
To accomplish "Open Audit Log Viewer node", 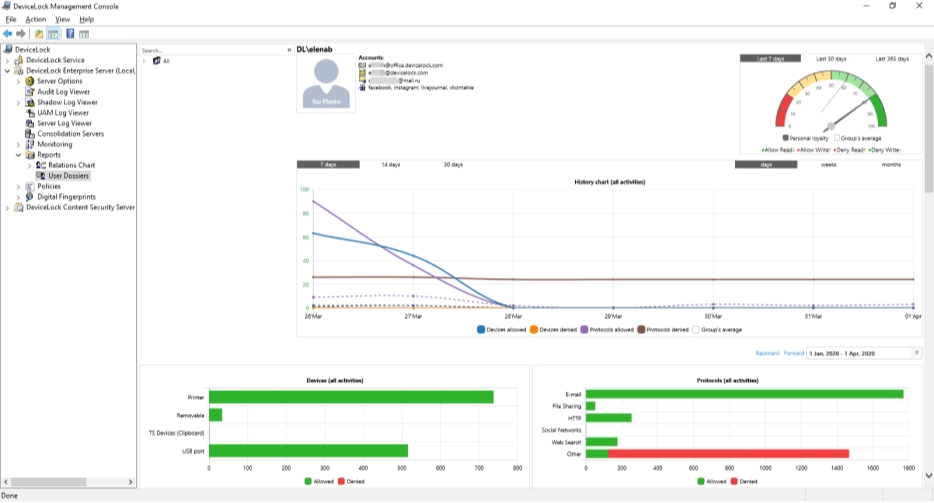I will point(63,92).
